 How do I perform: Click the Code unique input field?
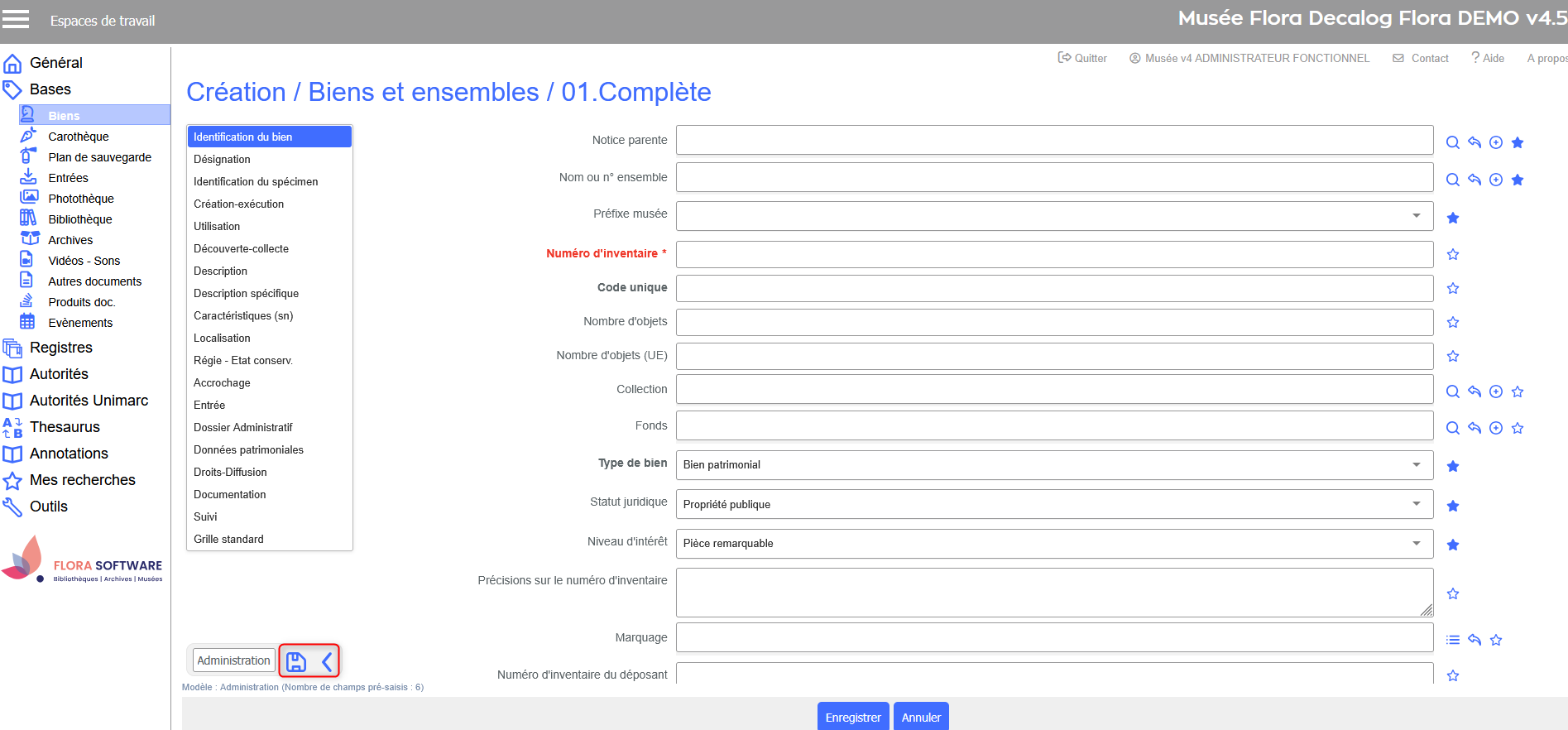pyautogui.click(x=1054, y=288)
